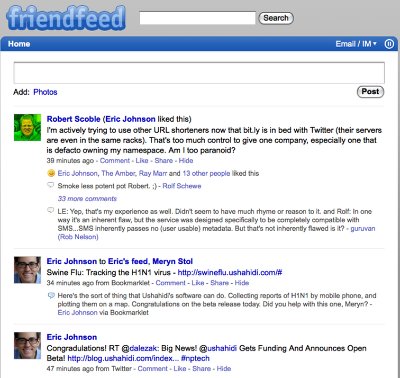Viewport: 400px width, 378px height.
Task: Expand the 33 more comments link
Action: 87,199
